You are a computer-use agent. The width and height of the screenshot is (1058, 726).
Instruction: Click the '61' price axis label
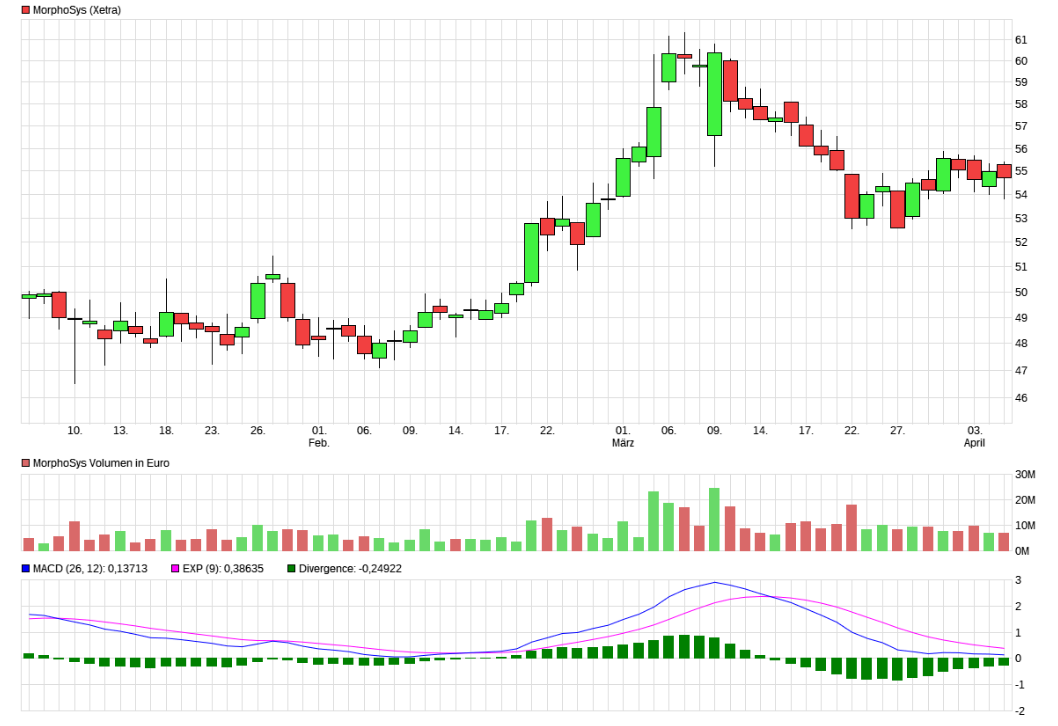1021,40
